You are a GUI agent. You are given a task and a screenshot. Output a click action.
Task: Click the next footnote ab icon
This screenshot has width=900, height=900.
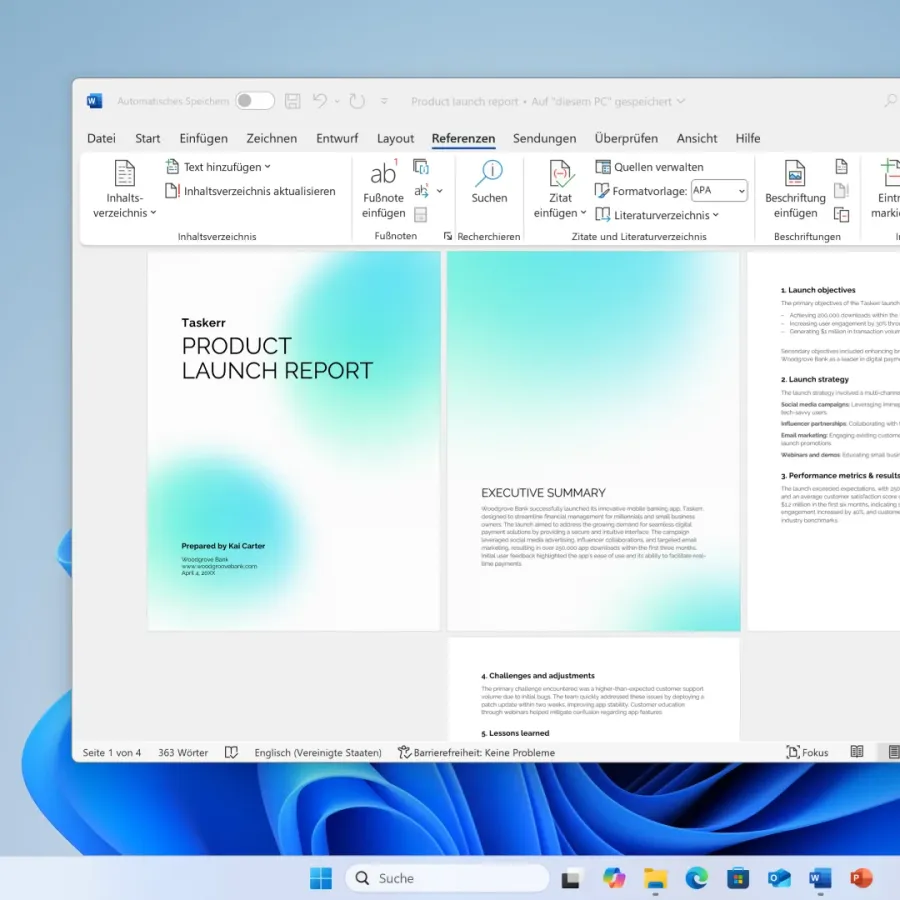click(421, 191)
